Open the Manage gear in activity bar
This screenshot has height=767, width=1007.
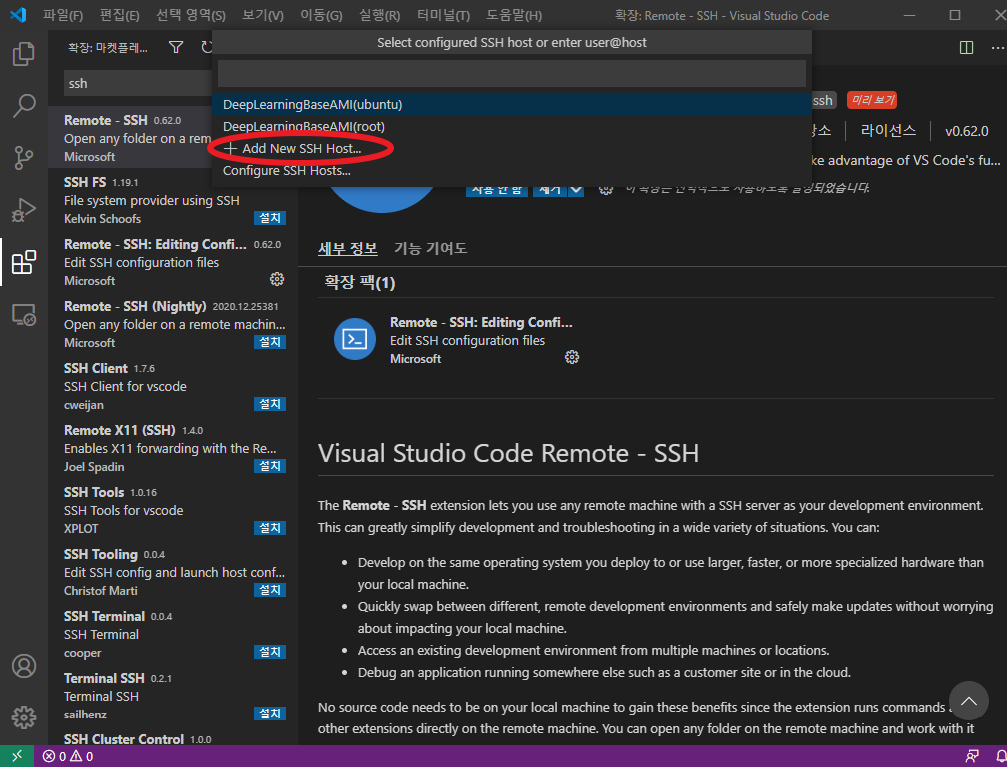[x=24, y=717]
